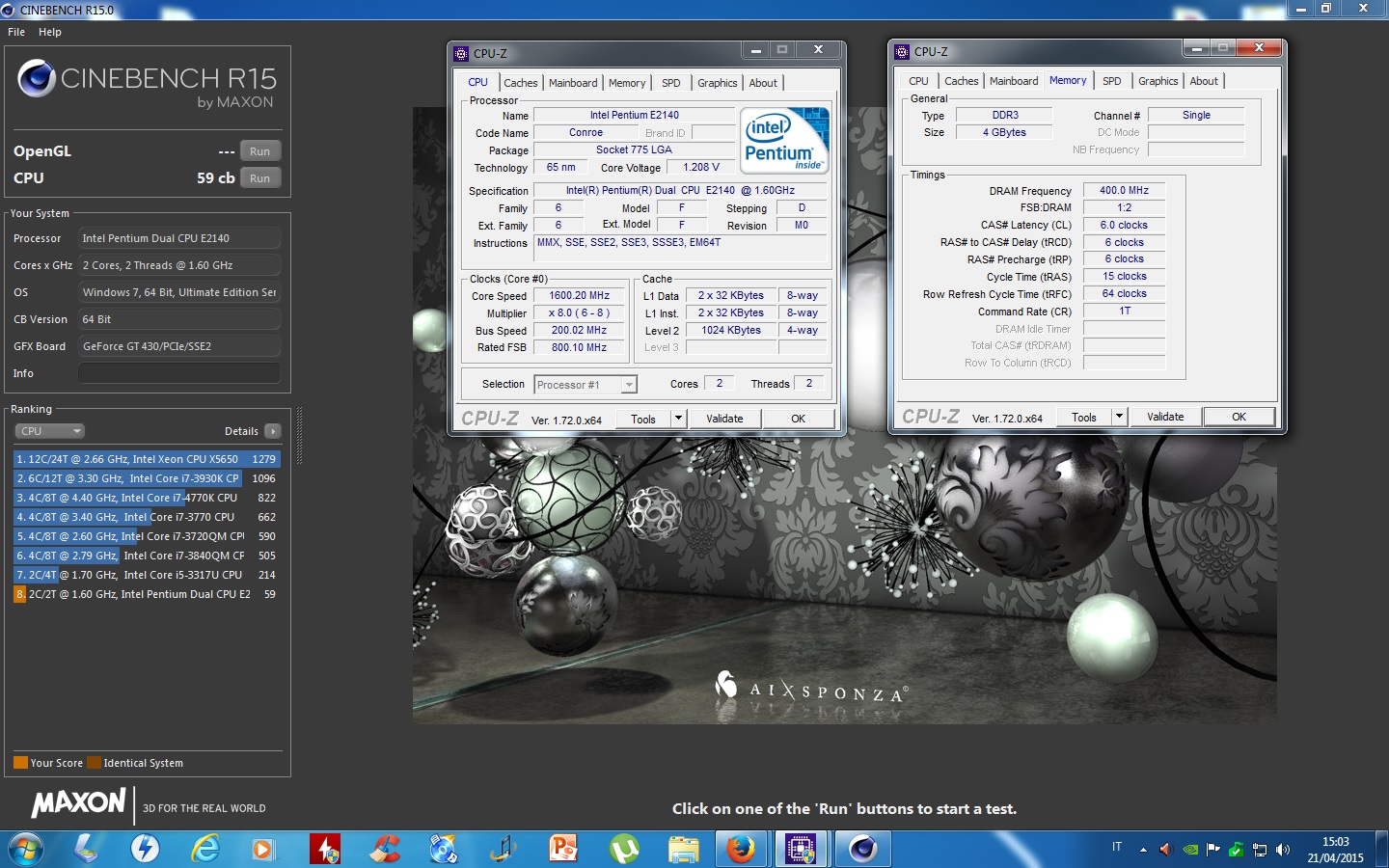Switch to Firefox in the taskbar

[x=741, y=849]
